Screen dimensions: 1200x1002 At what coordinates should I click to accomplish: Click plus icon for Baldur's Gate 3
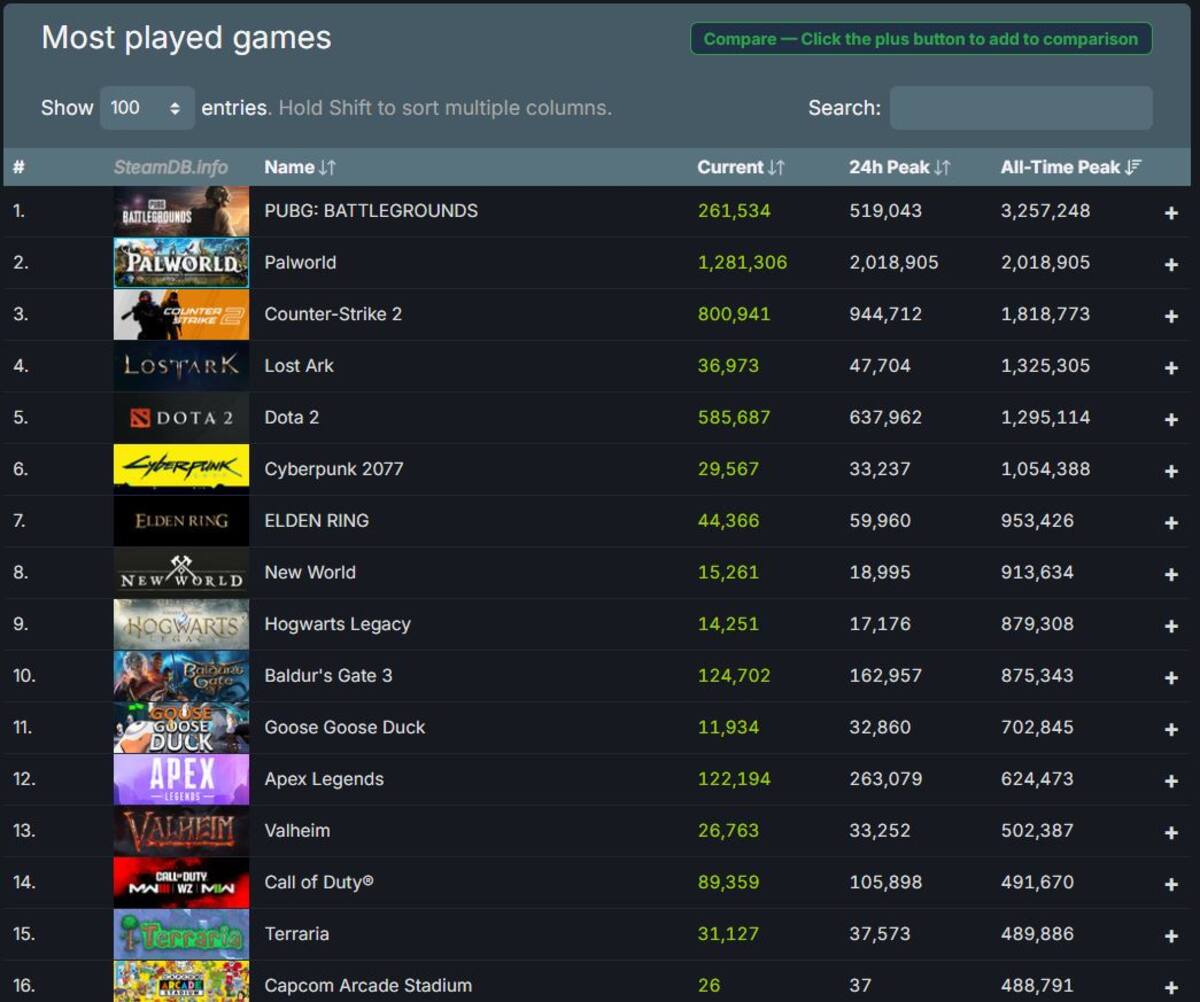pyautogui.click(x=1171, y=678)
